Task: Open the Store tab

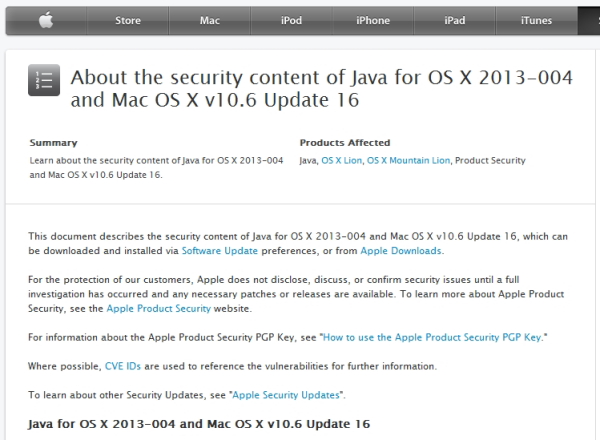Action: tap(127, 20)
